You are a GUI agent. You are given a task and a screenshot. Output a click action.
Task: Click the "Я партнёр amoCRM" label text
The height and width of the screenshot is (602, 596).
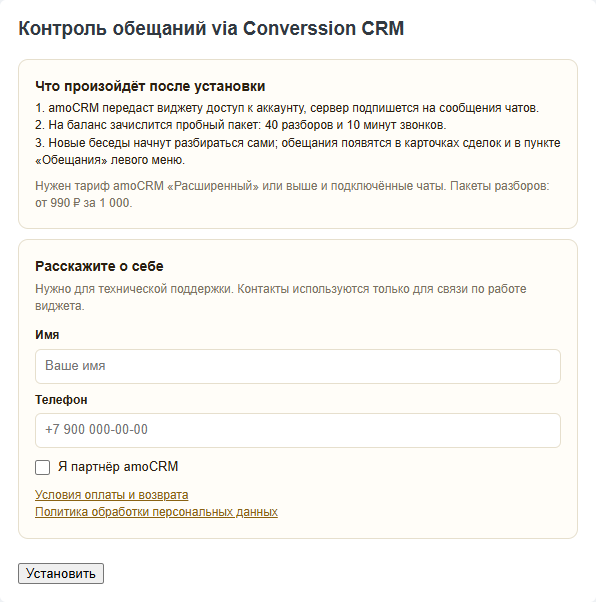coord(118,466)
